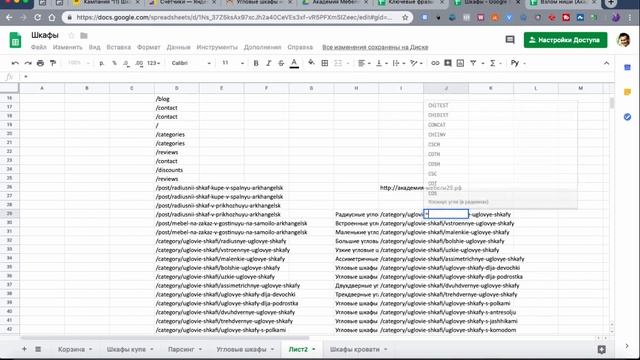Open the Calibri font dropdown
This screenshot has height=360, width=640.
tap(191, 63)
